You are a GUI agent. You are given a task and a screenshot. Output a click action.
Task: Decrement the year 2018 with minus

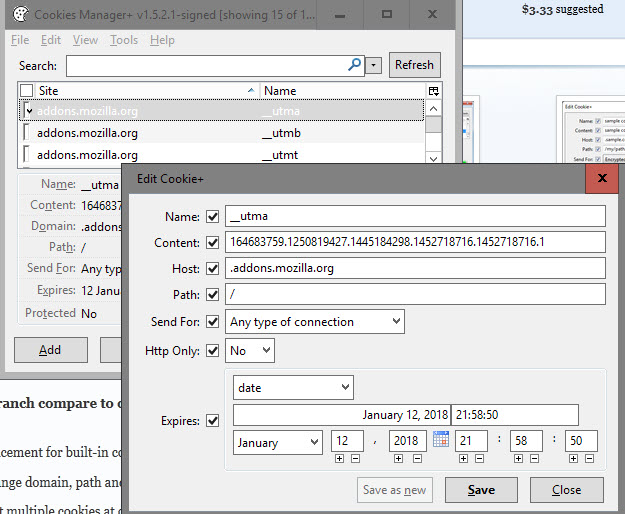pos(417,459)
